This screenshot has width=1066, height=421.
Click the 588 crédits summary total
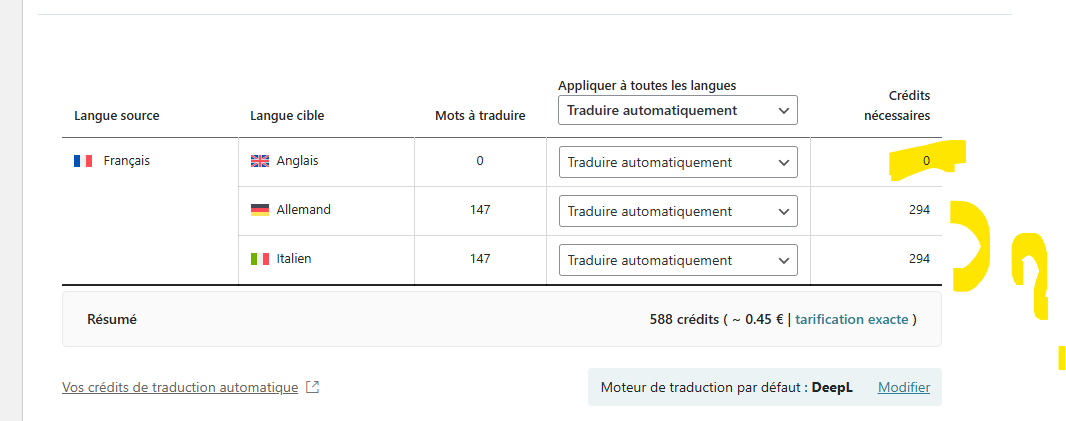684,320
